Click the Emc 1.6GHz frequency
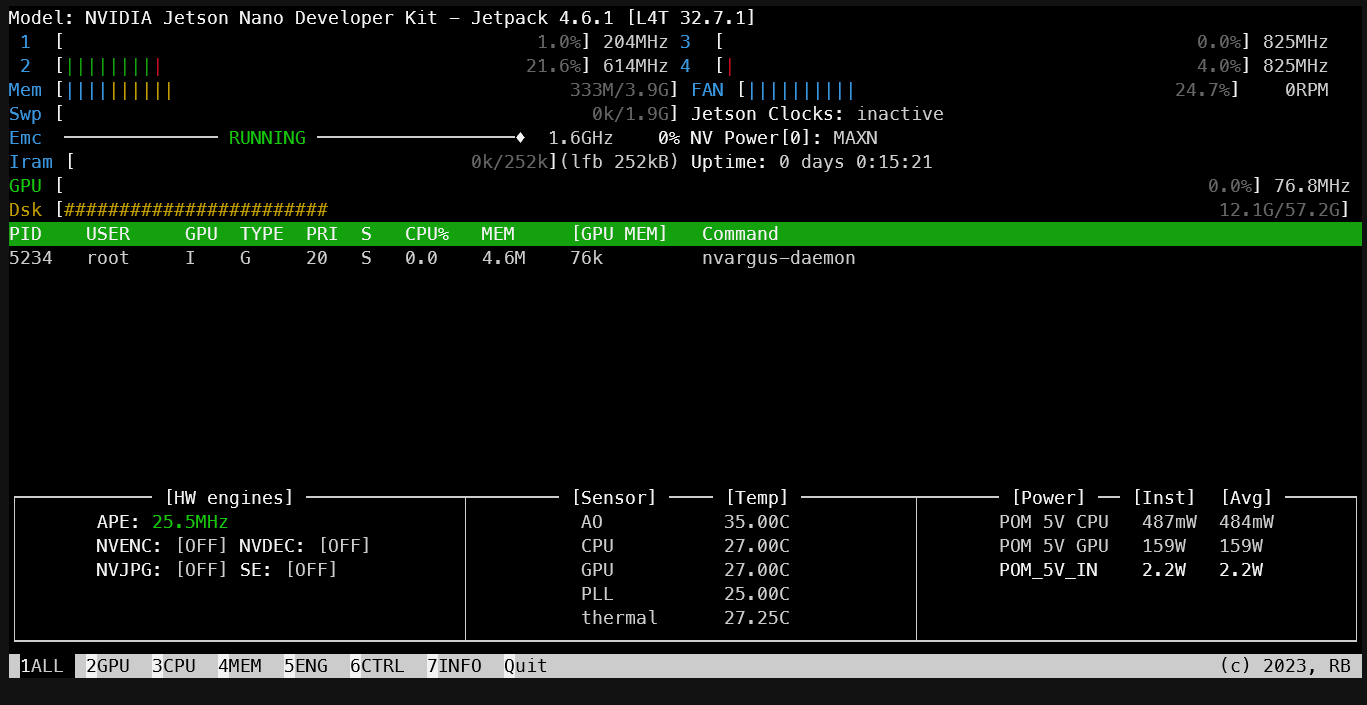This screenshot has width=1367, height=705. 581,138
